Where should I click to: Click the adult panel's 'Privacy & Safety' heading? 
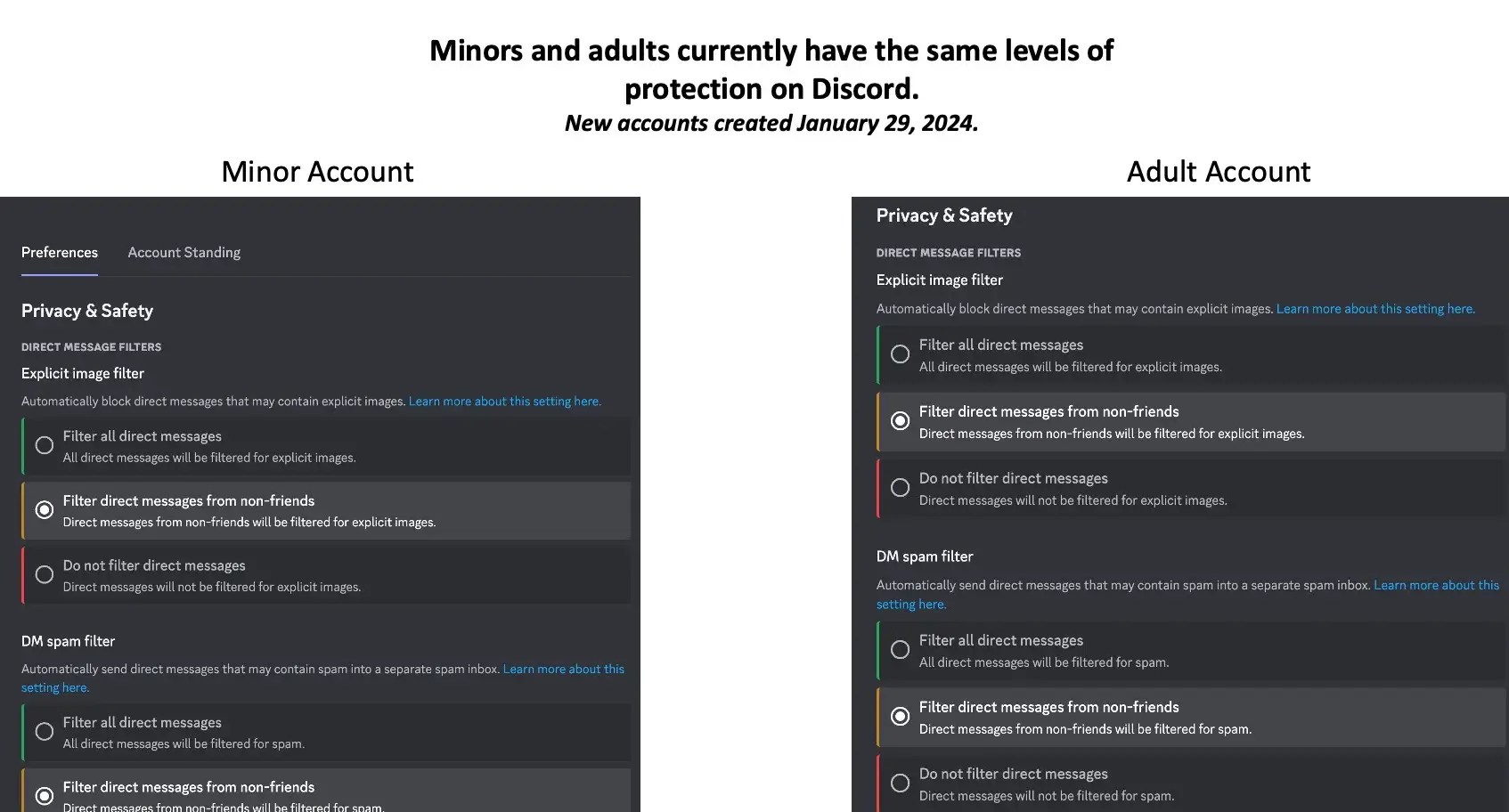click(x=944, y=215)
